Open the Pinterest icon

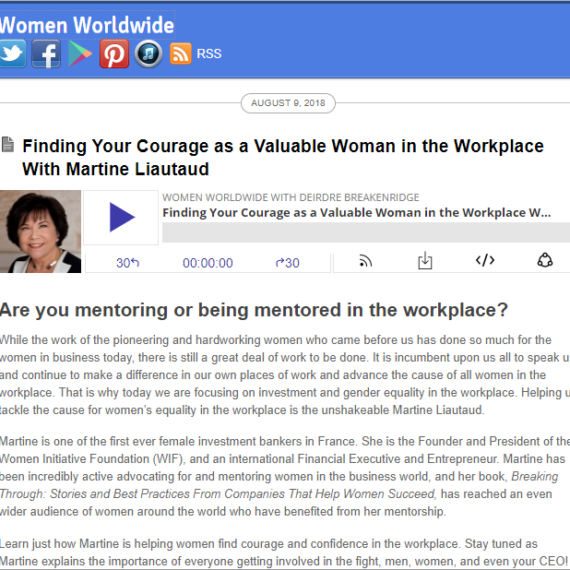[115, 54]
